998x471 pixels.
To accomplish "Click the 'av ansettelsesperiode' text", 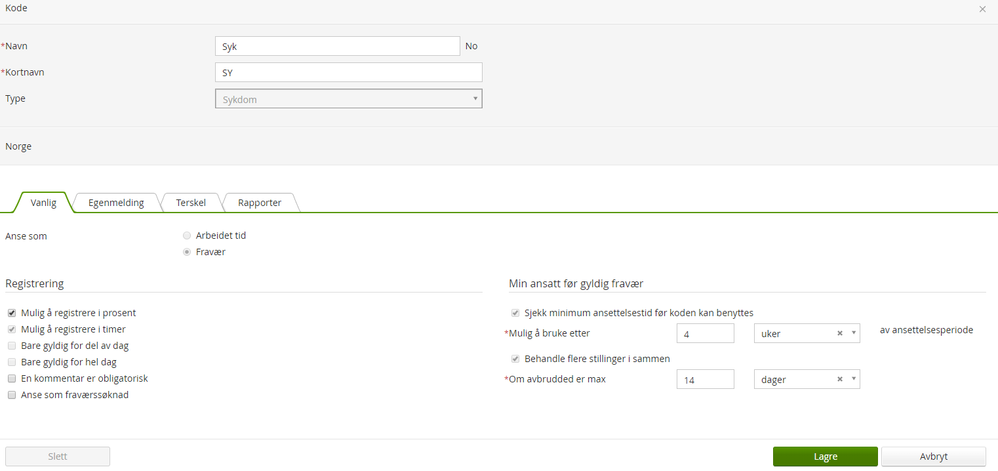I will (x=926, y=330).
